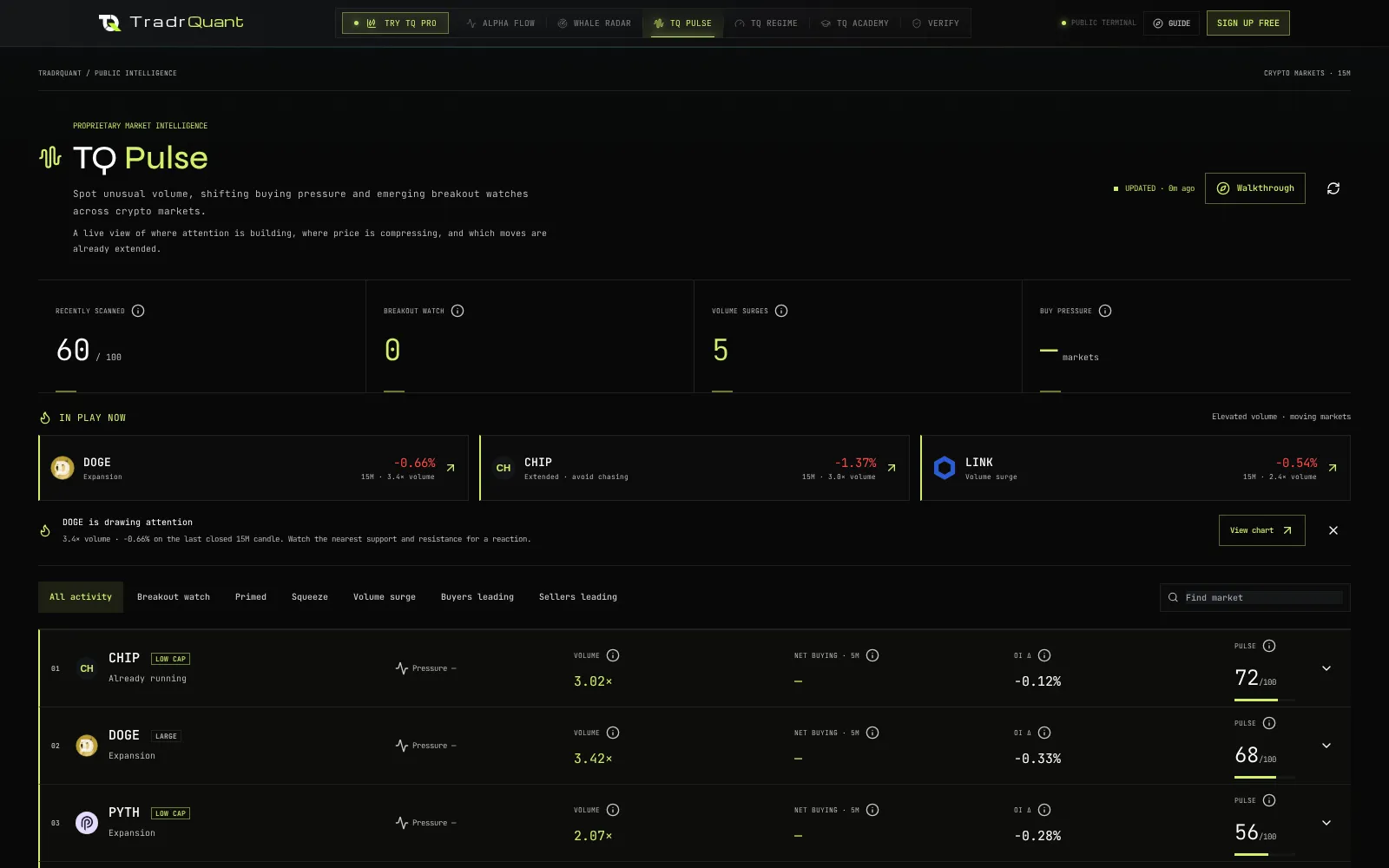Expand the CHIP row details
This screenshot has width=1389, height=868.
coord(1326,668)
